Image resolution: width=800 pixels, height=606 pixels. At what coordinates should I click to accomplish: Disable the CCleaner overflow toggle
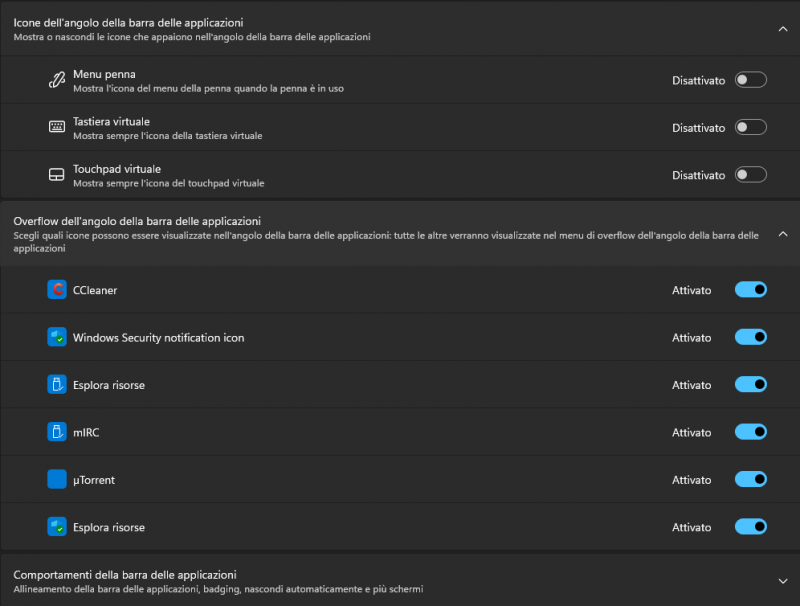tap(750, 290)
